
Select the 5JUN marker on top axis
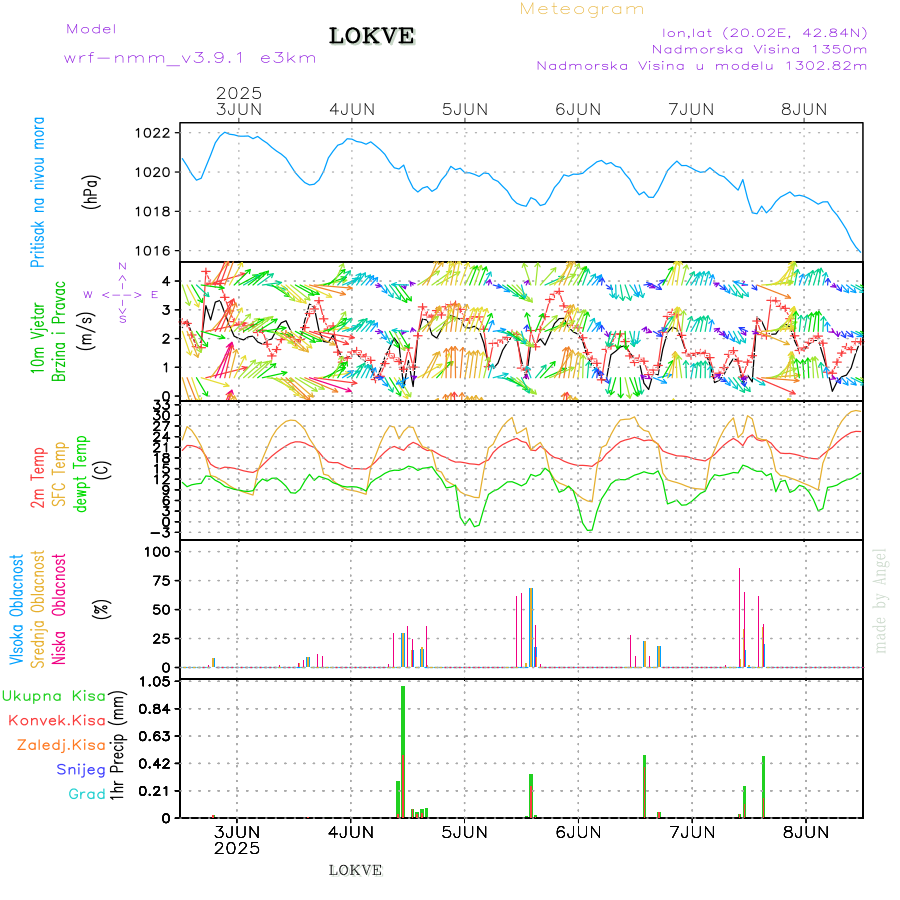point(464,109)
